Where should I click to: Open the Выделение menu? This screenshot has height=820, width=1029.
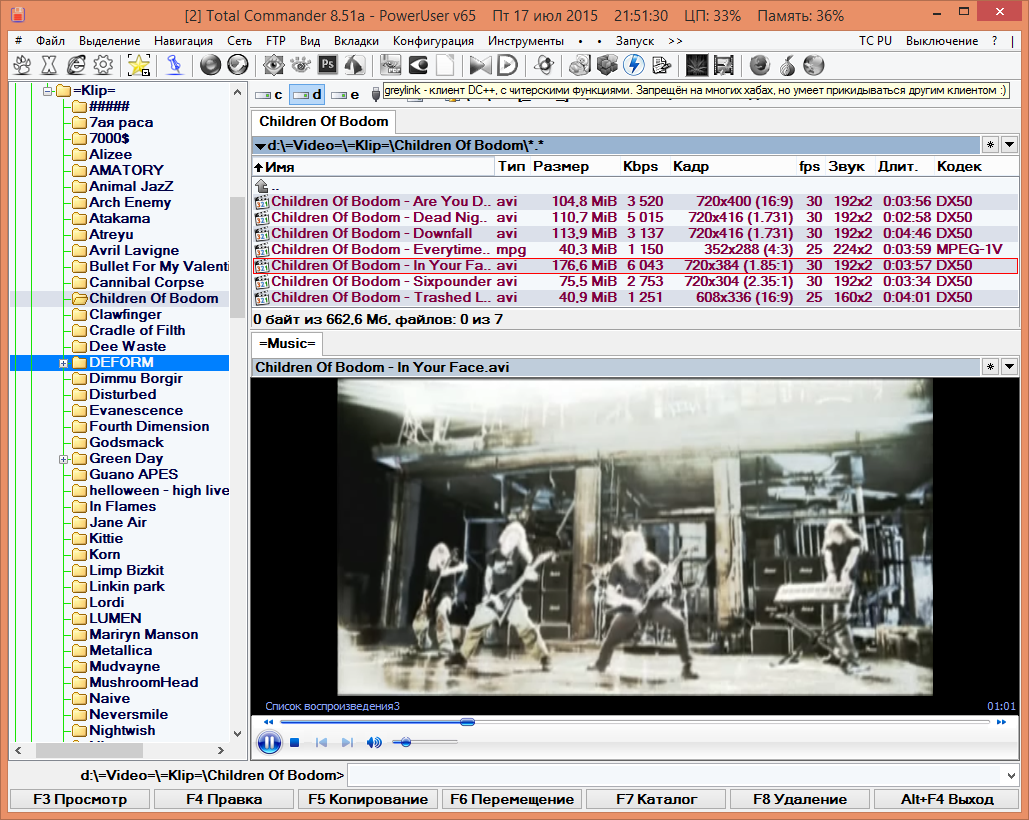110,41
